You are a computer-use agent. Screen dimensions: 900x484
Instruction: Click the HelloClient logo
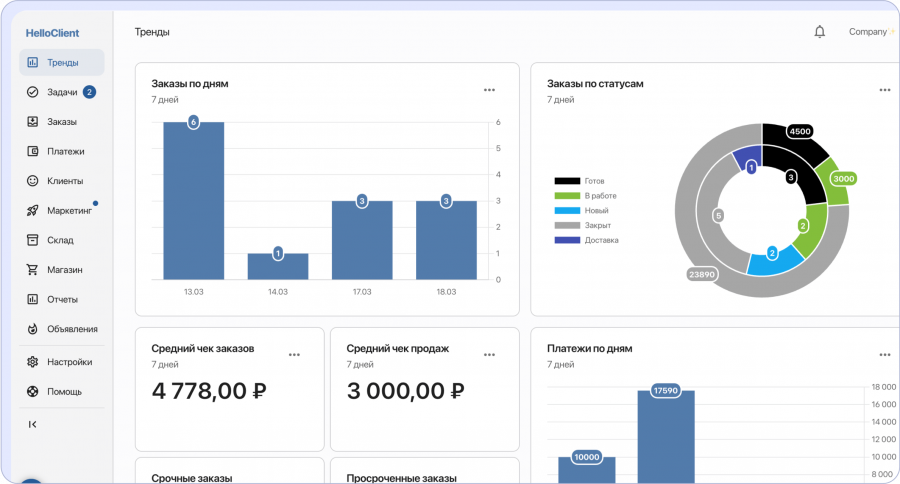(x=52, y=33)
